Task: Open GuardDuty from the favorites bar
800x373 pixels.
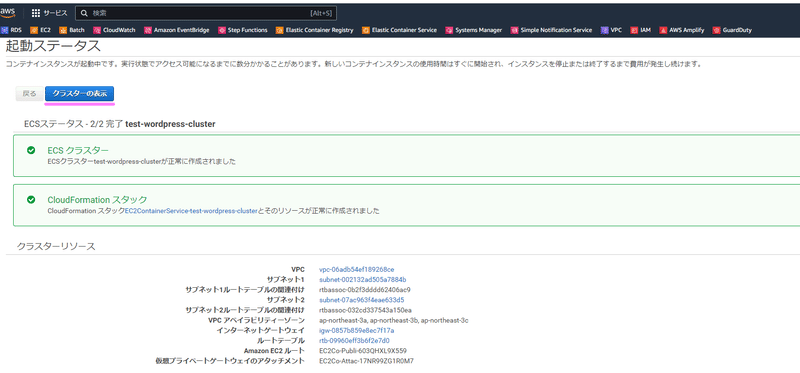Action: coord(733,30)
